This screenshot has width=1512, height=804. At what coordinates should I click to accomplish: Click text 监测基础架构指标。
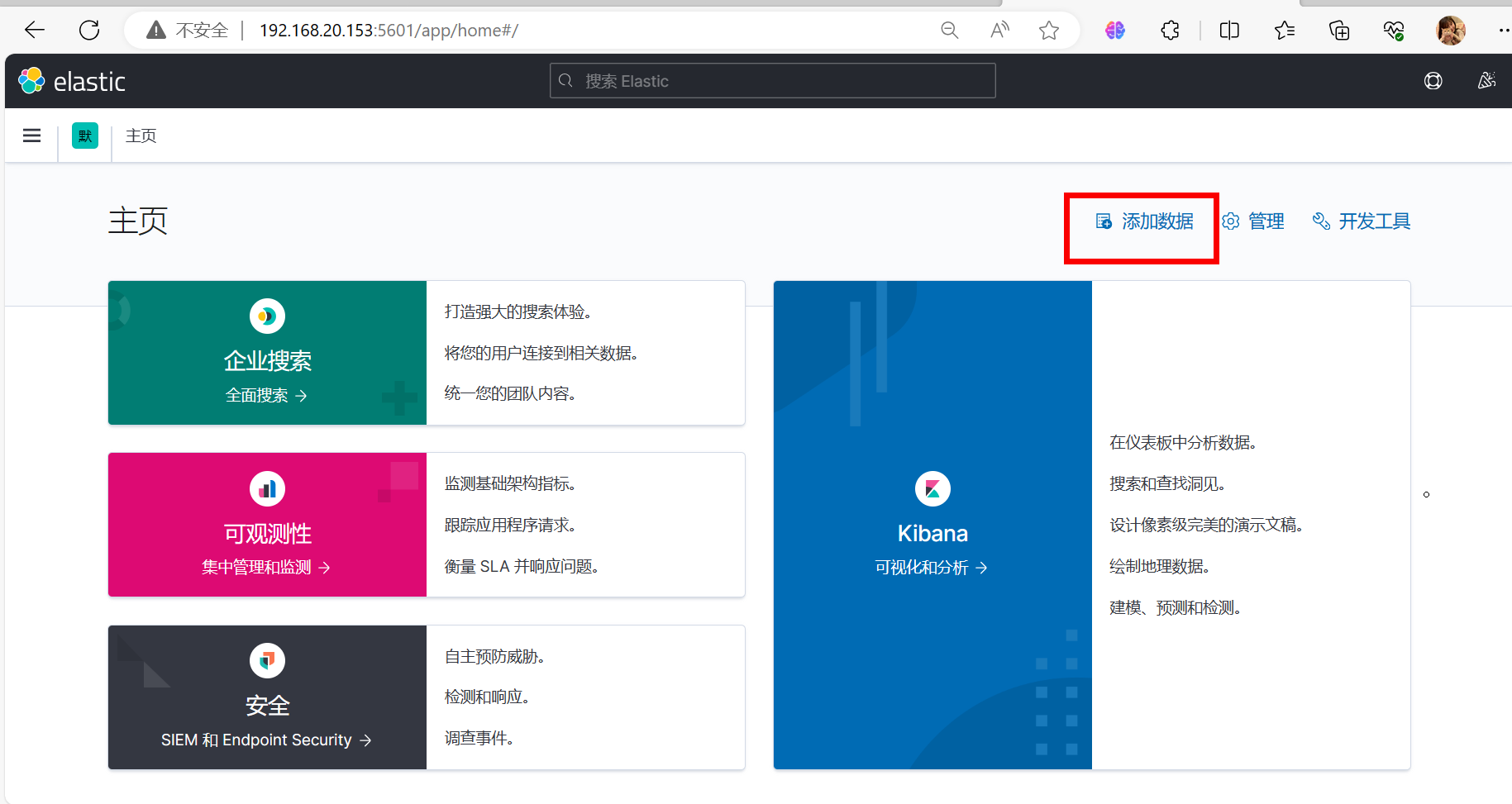click(x=510, y=483)
